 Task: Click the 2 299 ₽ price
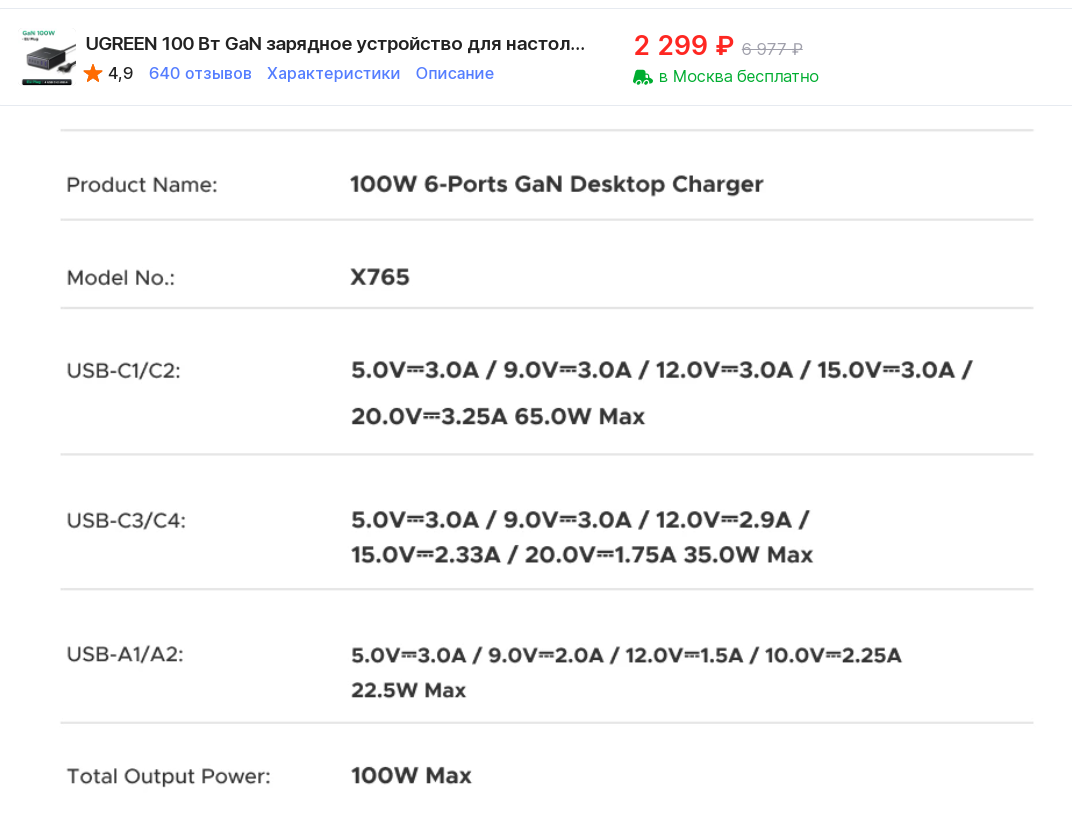pyautogui.click(x=683, y=46)
